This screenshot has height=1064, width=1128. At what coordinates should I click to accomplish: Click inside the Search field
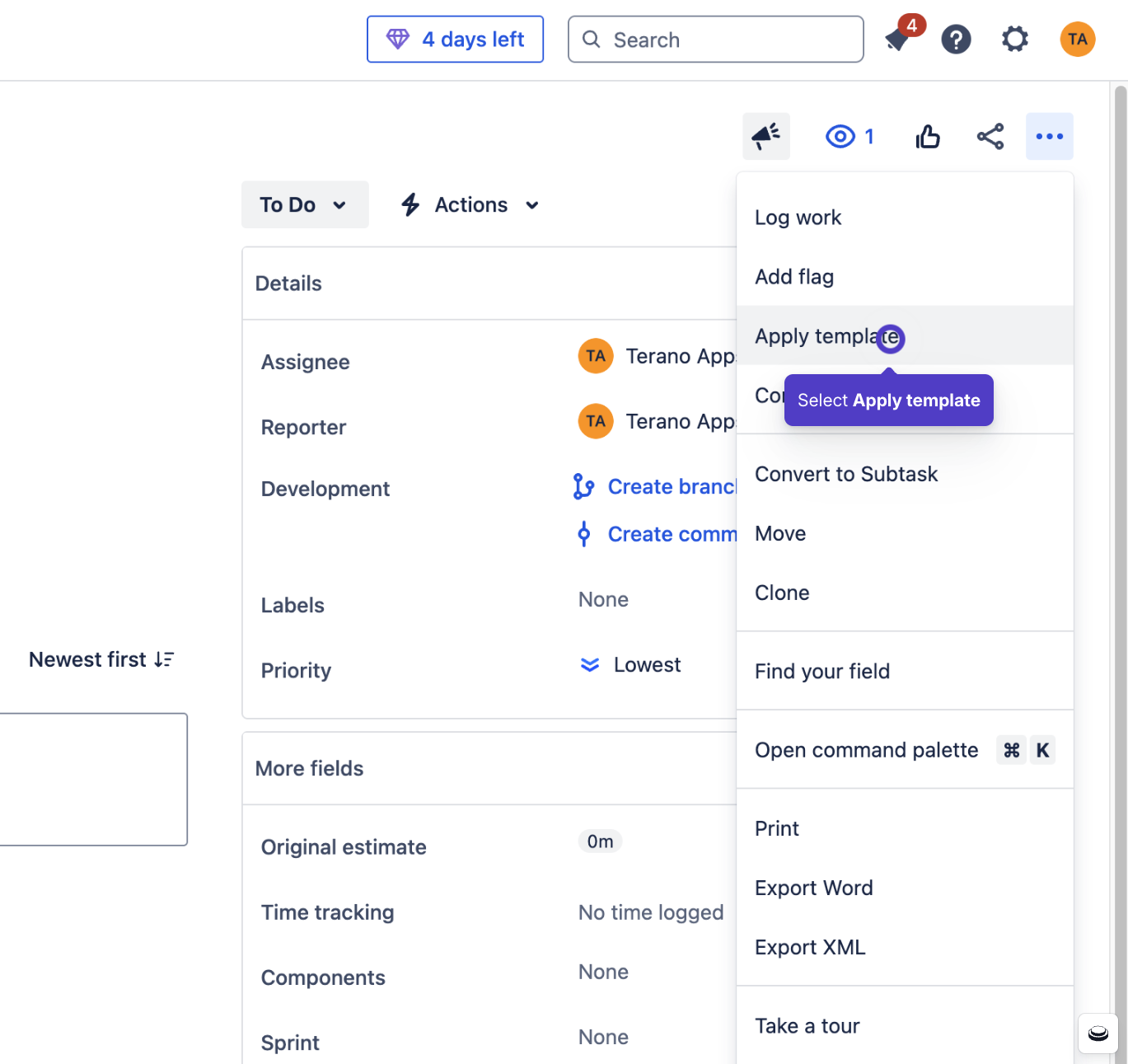click(715, 39)
